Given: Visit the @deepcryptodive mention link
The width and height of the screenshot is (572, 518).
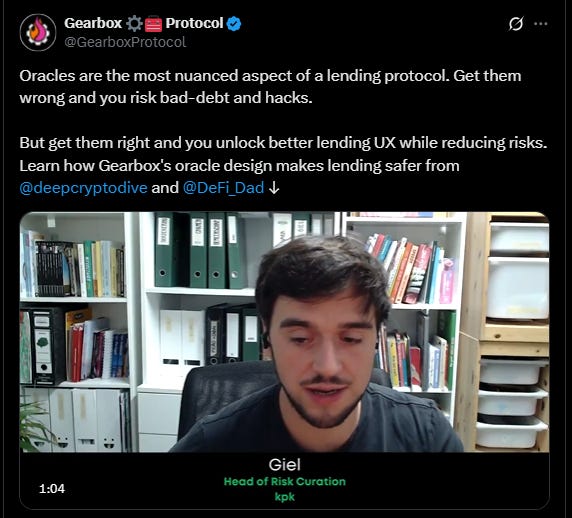Looking at the screenshot, I should 84,188.
